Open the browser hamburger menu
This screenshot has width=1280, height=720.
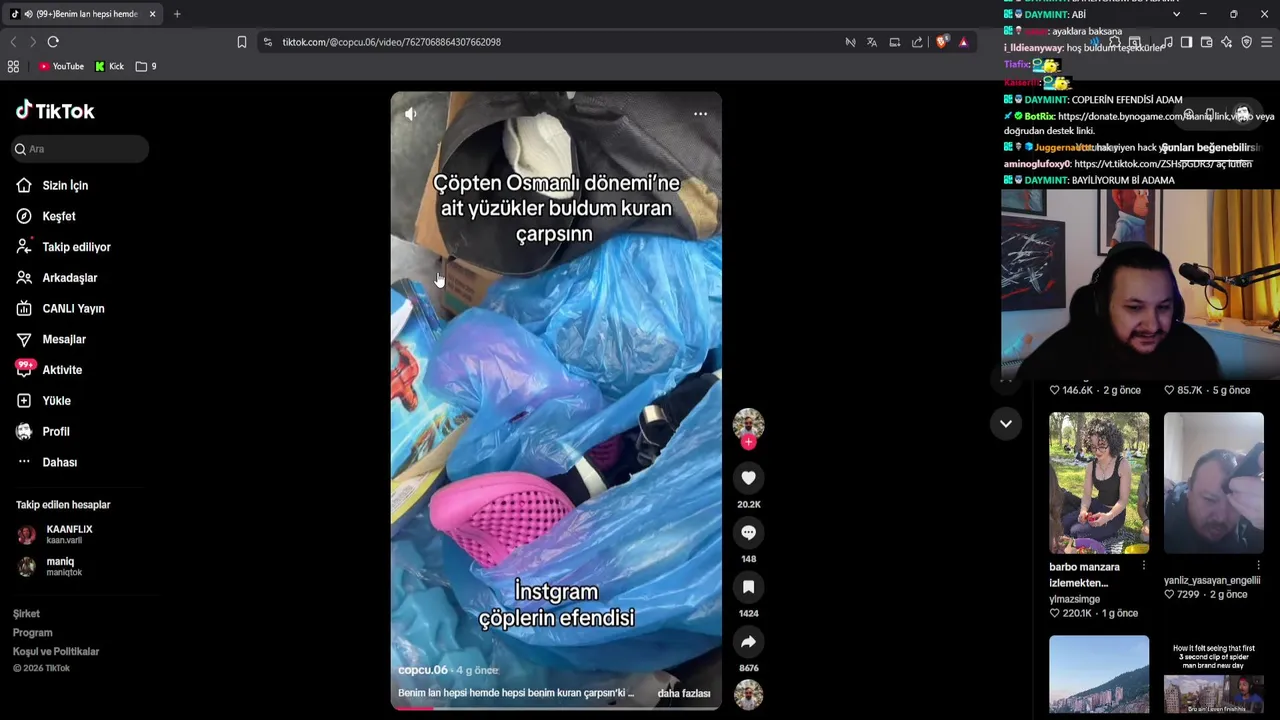[1267, 42]
